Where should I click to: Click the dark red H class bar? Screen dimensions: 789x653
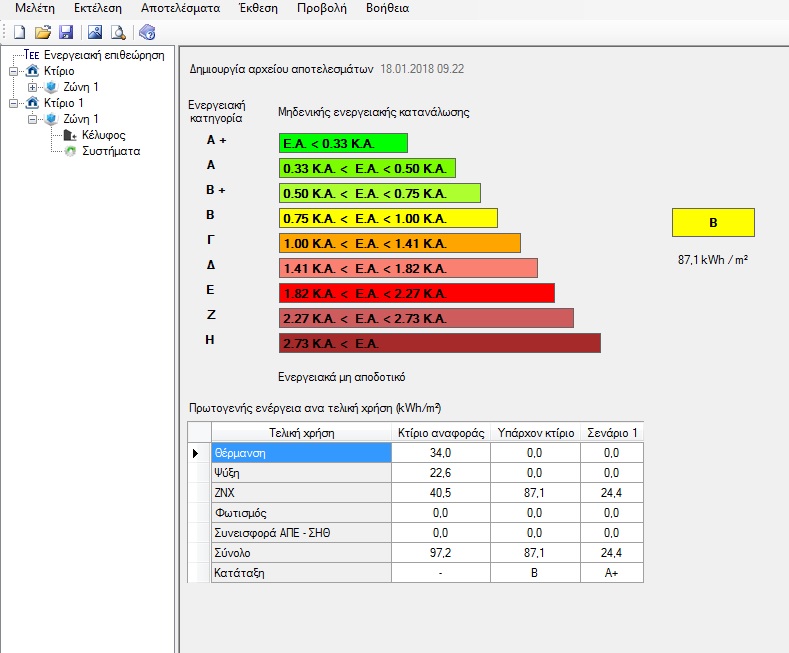tap(440, 343)
